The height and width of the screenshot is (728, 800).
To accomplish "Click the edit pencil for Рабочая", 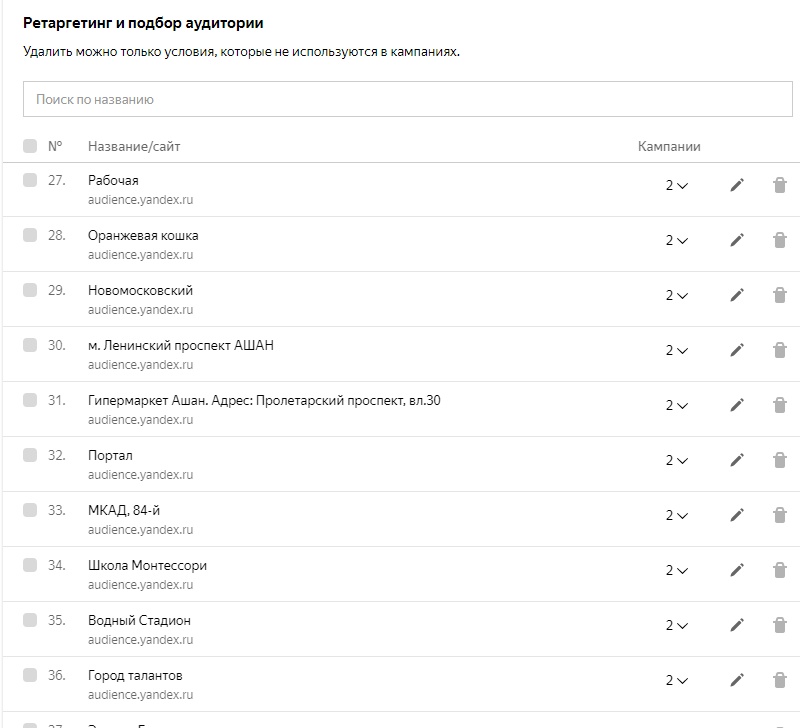I will pos(737,185).
